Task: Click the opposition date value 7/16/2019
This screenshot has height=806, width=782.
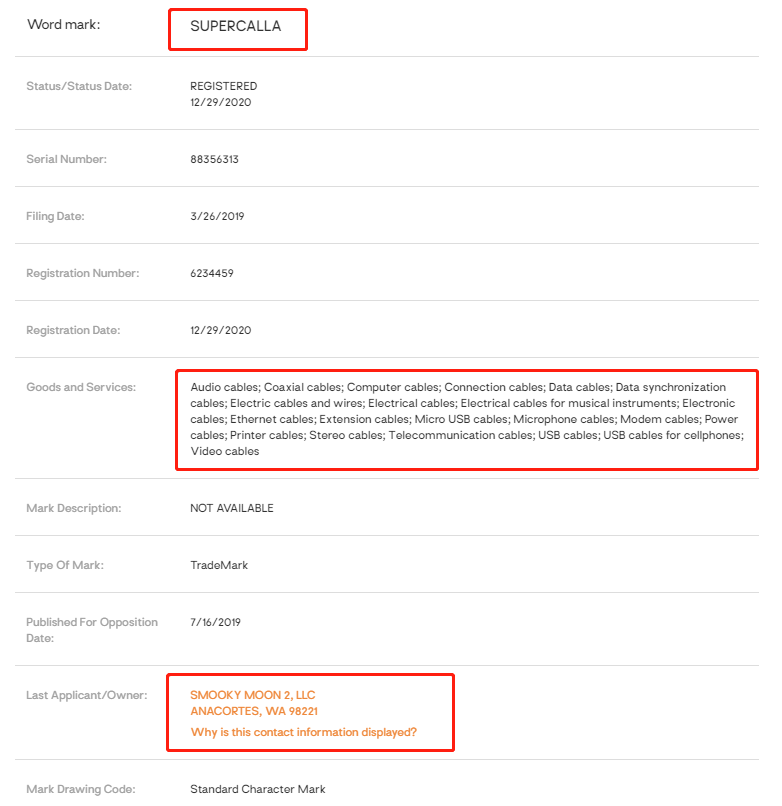Action: point(215,622)
